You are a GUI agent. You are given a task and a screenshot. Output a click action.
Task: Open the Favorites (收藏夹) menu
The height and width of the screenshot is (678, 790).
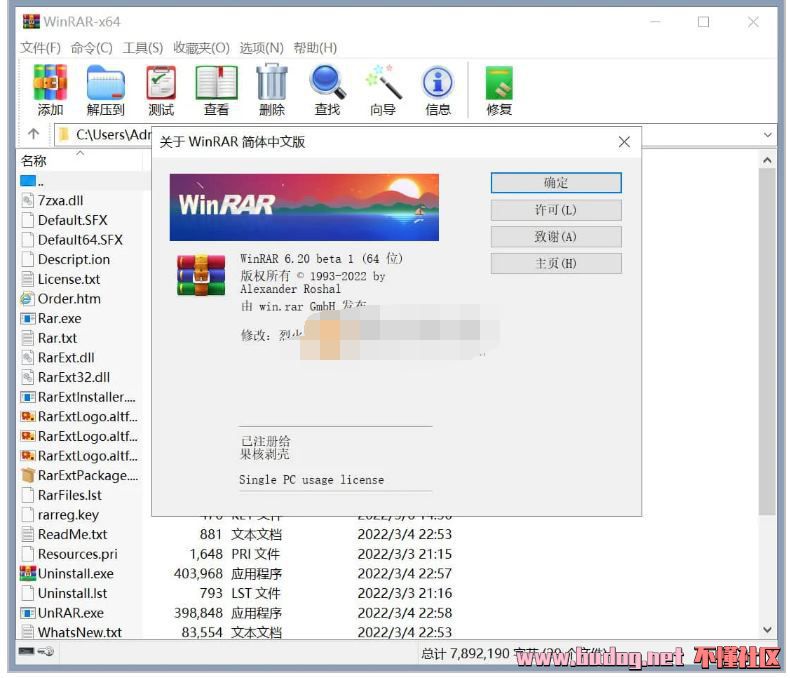point(201,48)
